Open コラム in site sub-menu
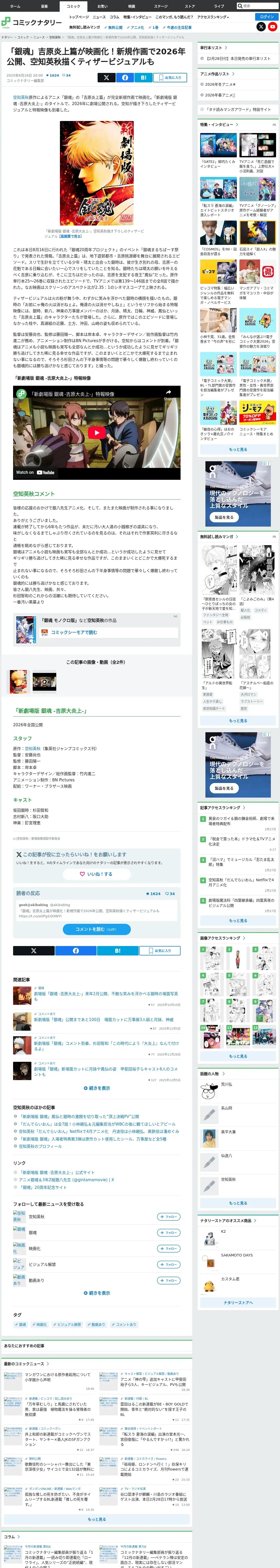This screenshot has height=1568, width=280. pyautogui.click(x=114, y=17)
